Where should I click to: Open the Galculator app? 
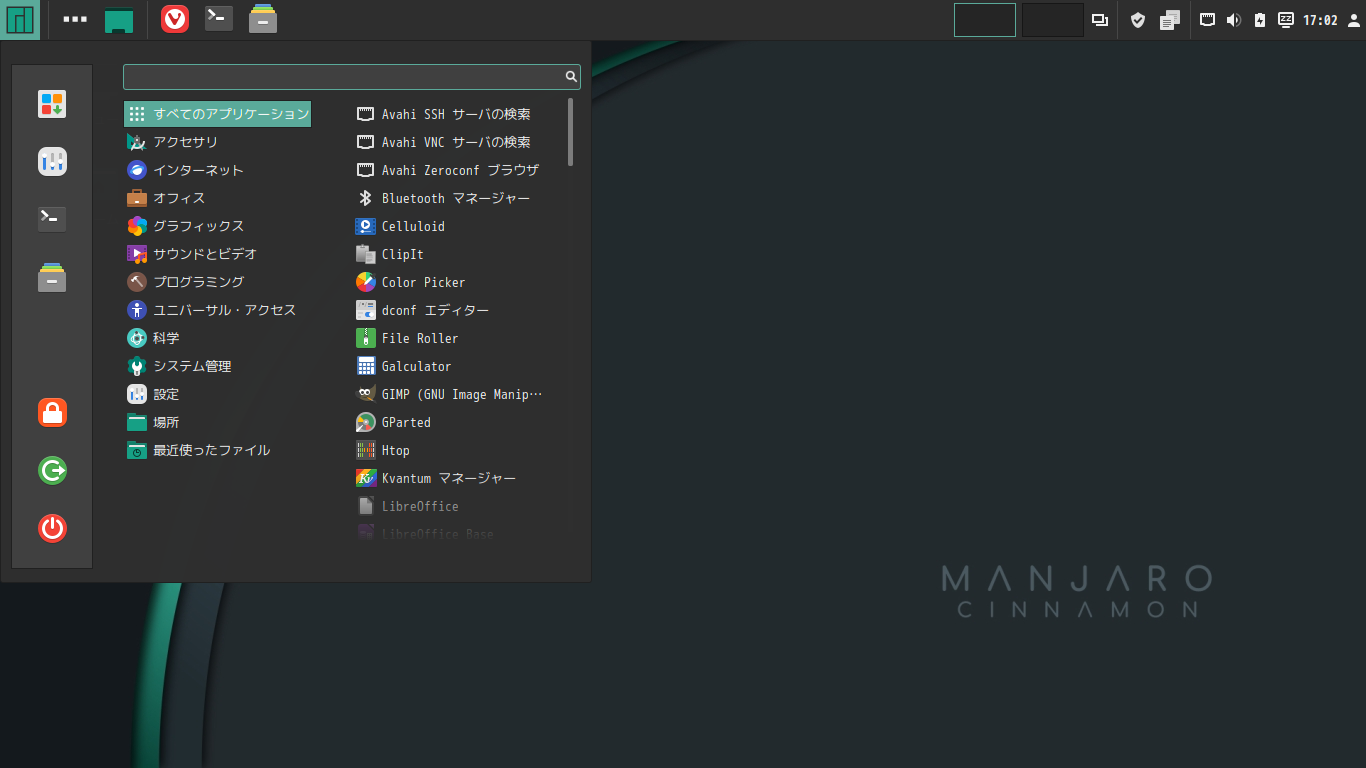(457, 366)
